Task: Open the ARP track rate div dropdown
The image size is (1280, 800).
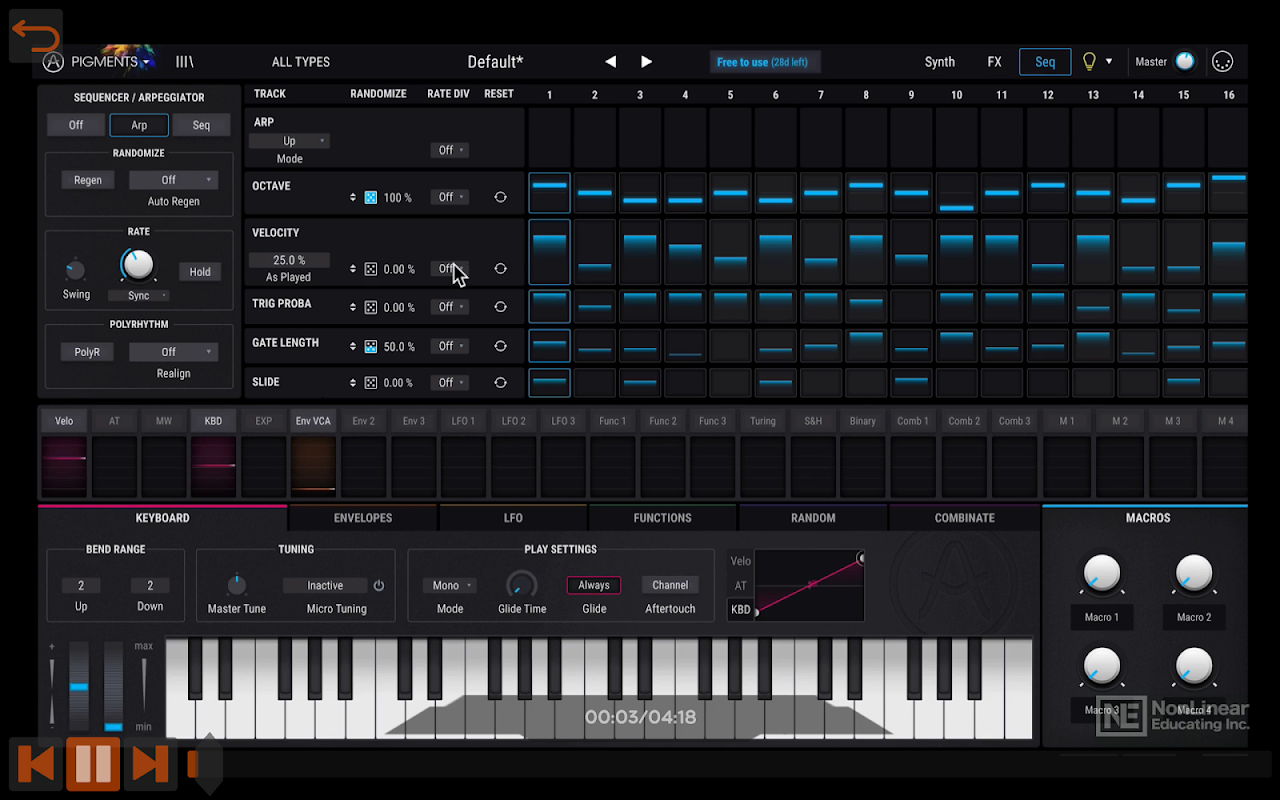Action: click(449, 150)
